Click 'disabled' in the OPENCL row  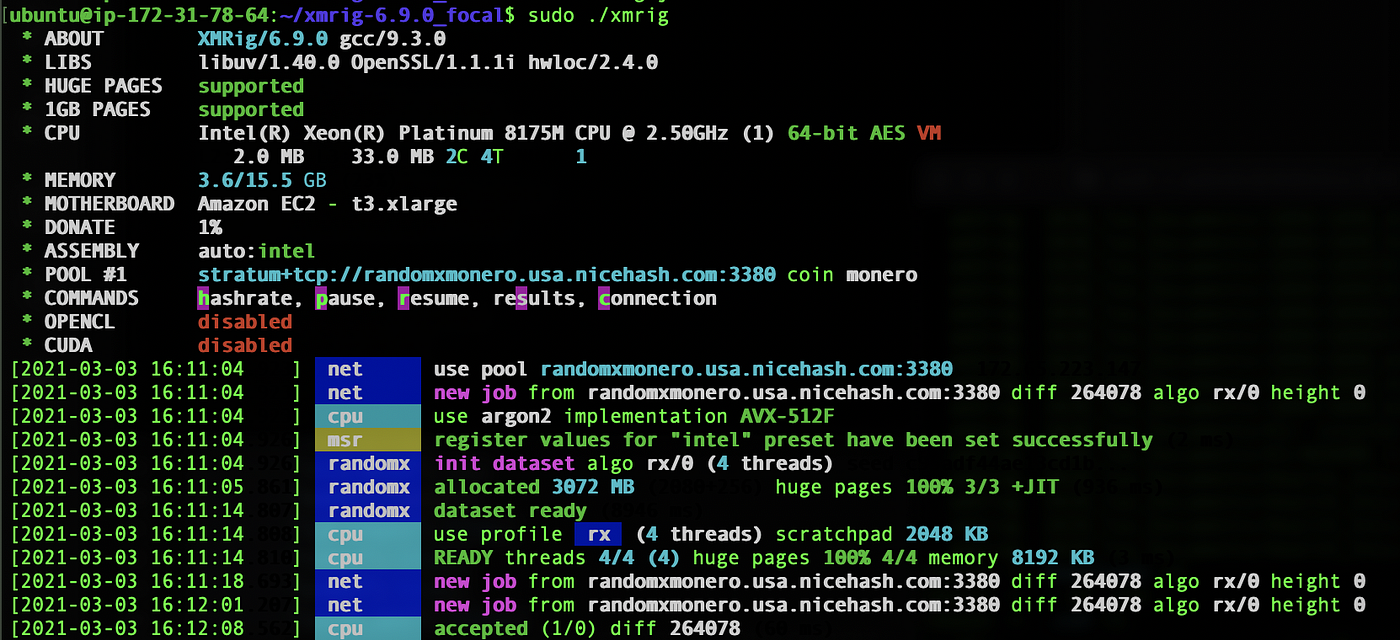(x=245, y=321)
